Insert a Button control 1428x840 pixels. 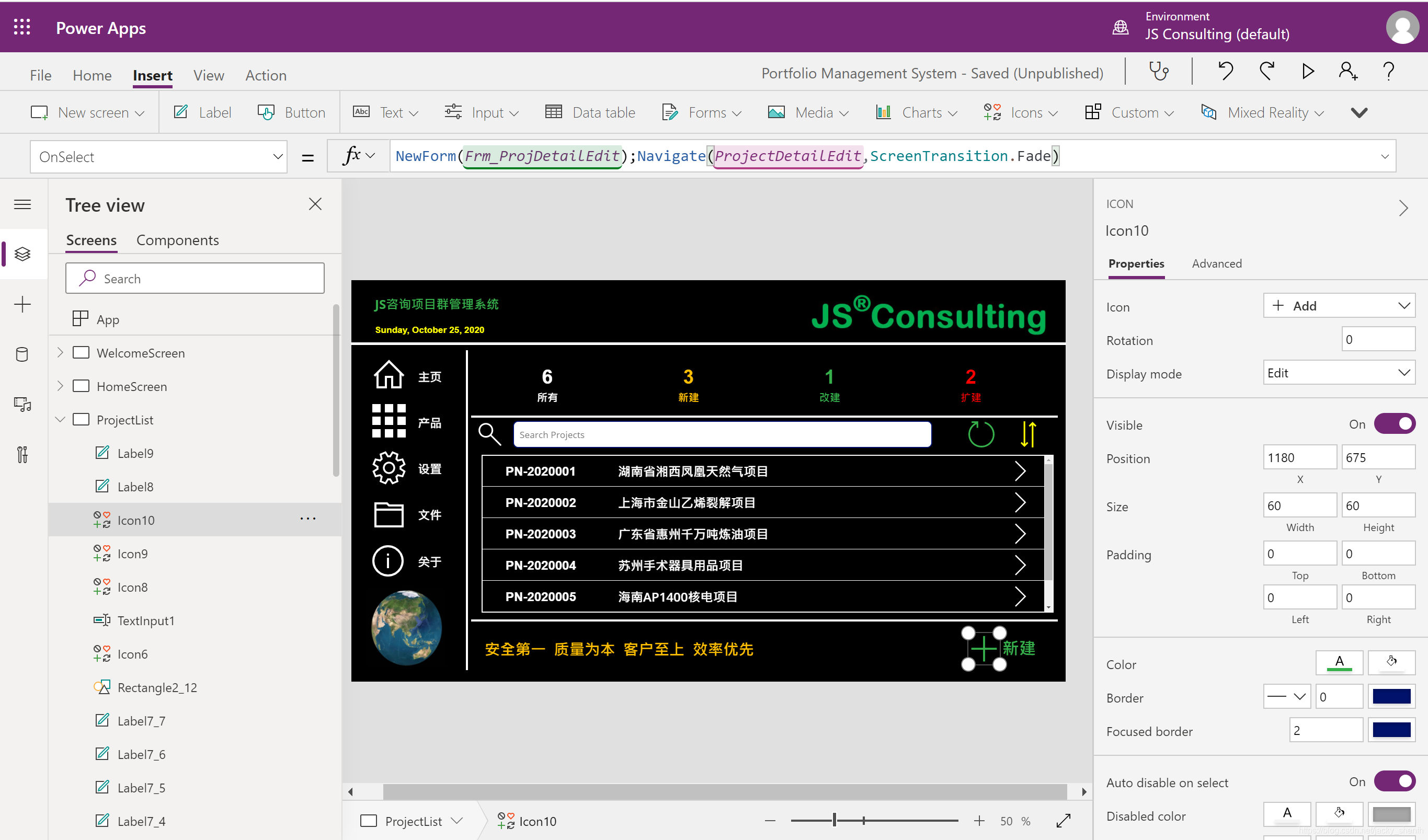pos(292,113)
